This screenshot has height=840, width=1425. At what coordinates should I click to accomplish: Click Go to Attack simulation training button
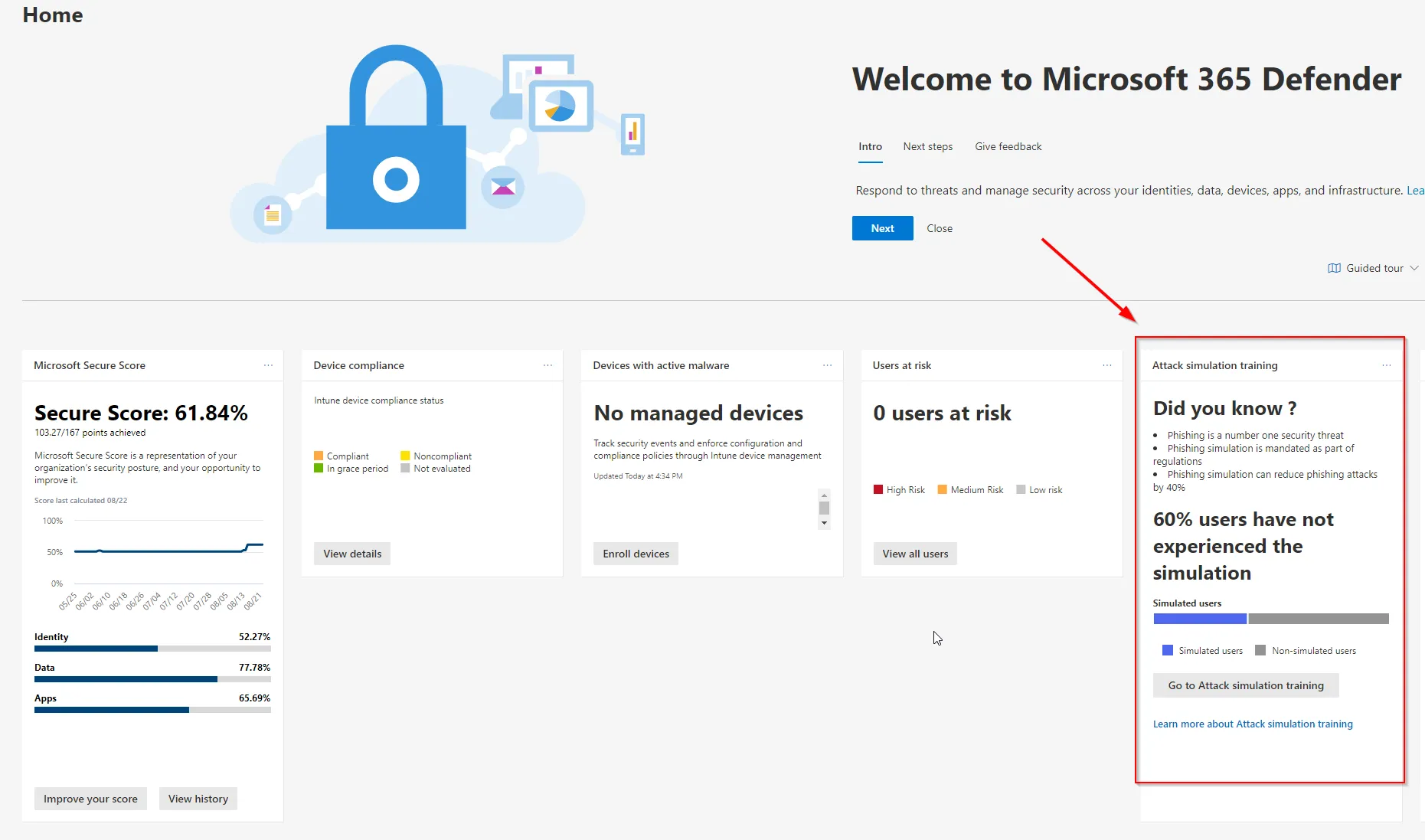click(x=1246, y=685)
